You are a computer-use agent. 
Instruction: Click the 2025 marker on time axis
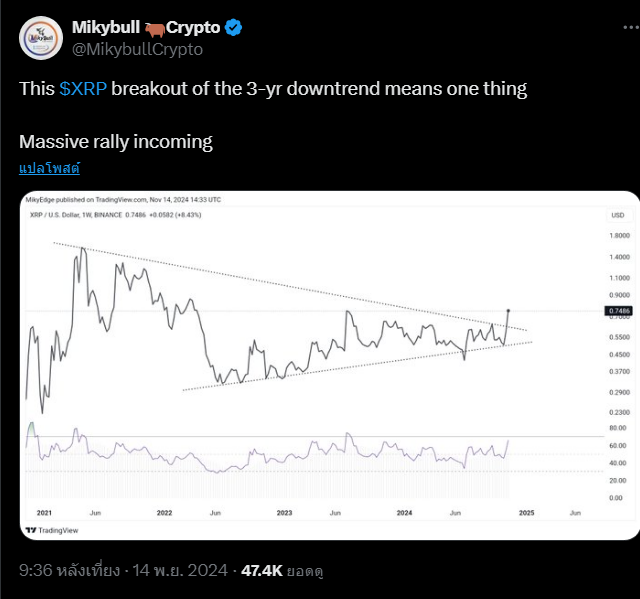click(526, 512)
